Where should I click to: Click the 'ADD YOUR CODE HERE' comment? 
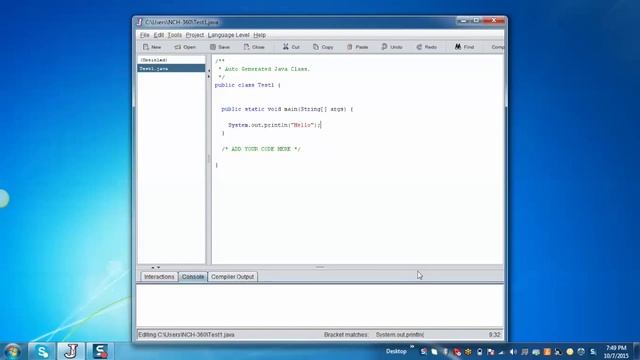tap(261, 149)
